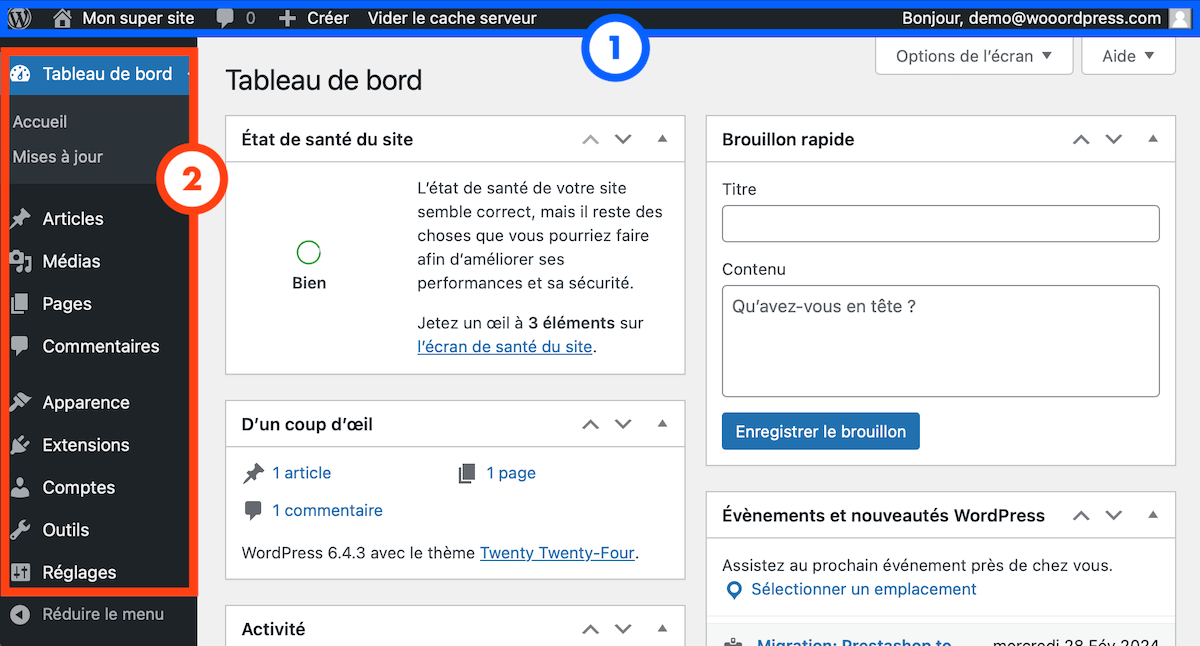Focus the Titre input field

tap(941, 224)
